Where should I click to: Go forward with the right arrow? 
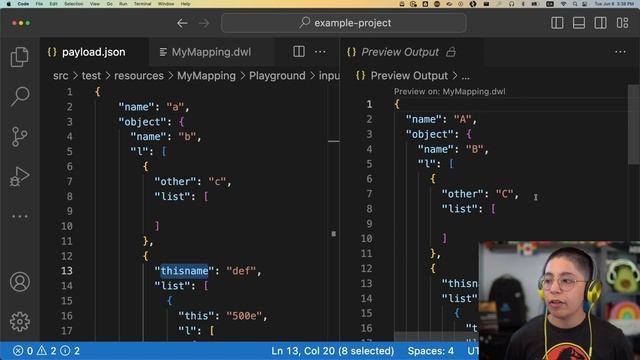tap(204, 23)
